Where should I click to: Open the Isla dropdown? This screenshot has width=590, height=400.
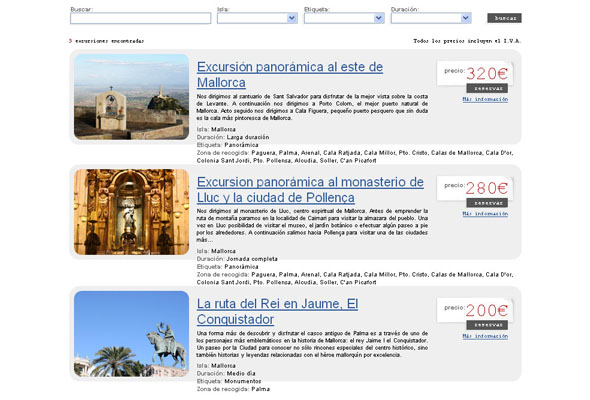point(257,18)
